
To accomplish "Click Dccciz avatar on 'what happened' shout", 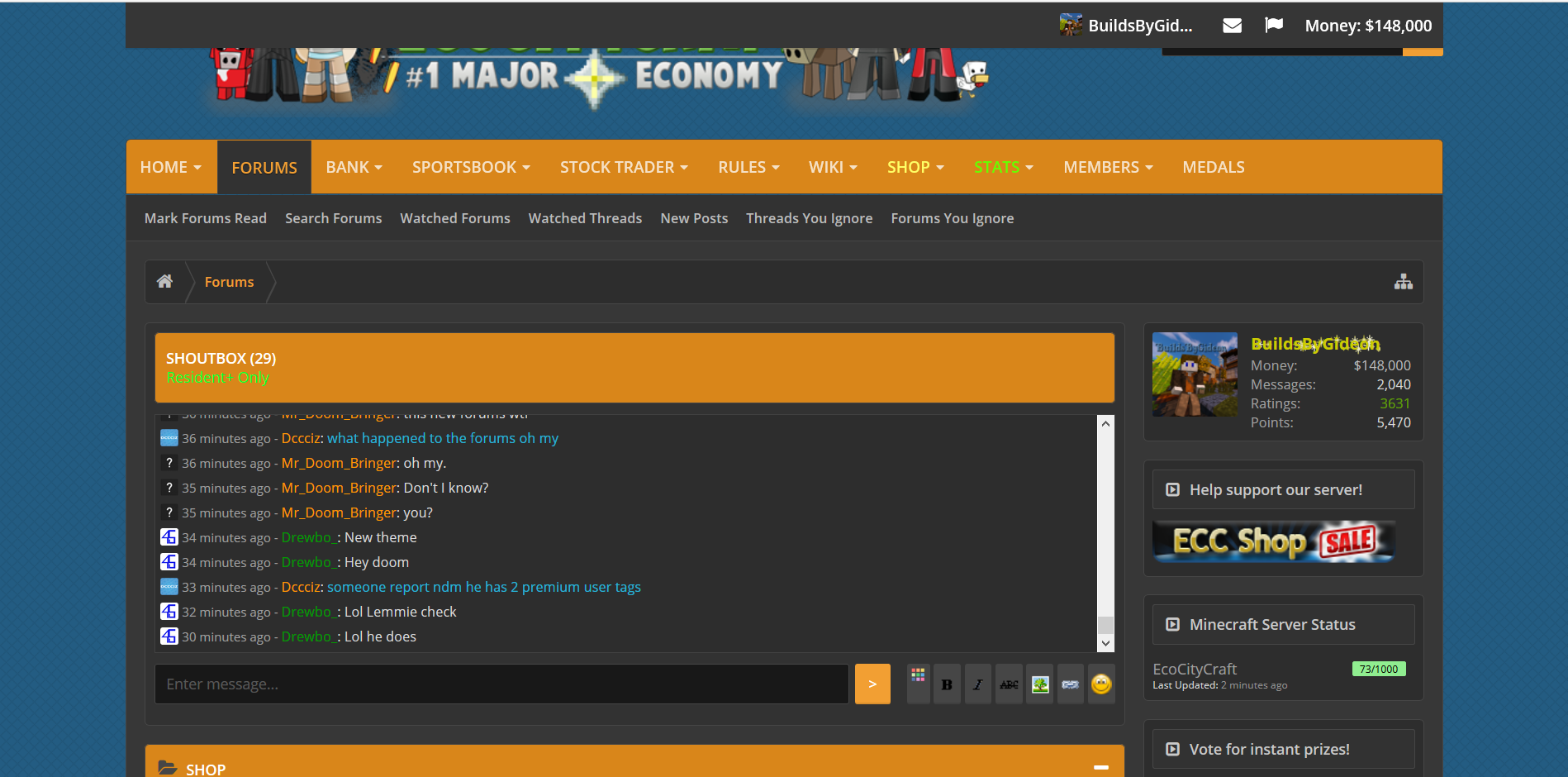I will point(169,438).
